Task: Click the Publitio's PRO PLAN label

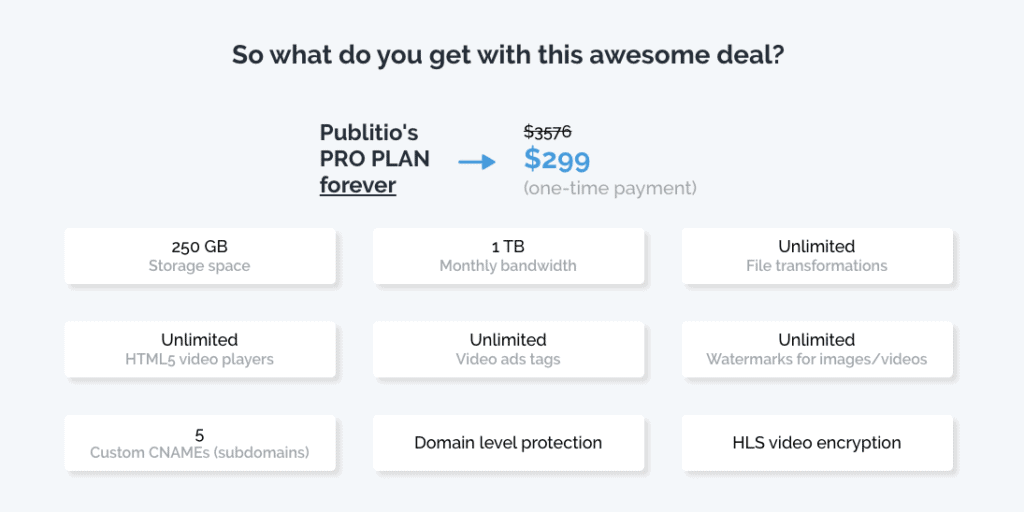Action: pos(375,146)
